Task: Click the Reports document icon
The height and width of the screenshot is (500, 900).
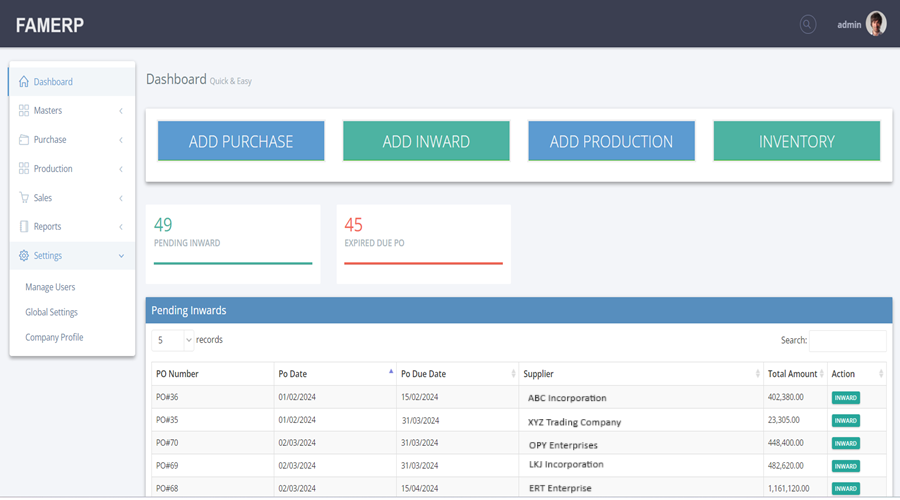Action: [x=24, y=227]
